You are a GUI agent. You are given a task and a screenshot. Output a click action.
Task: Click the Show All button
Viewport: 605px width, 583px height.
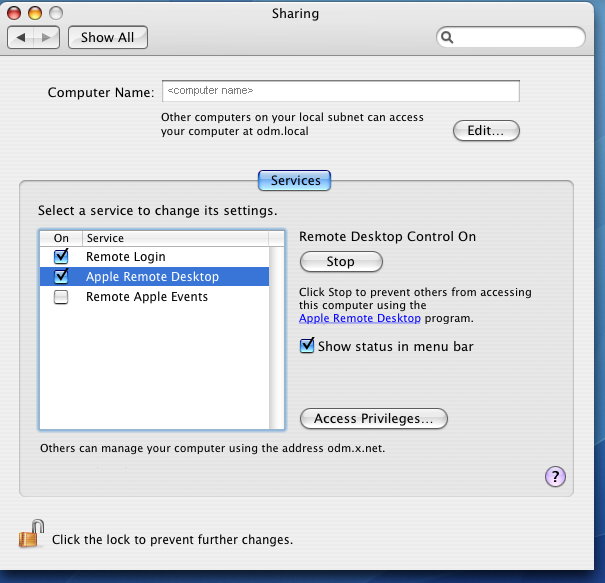pyautogui.click(x=108, y=37)
